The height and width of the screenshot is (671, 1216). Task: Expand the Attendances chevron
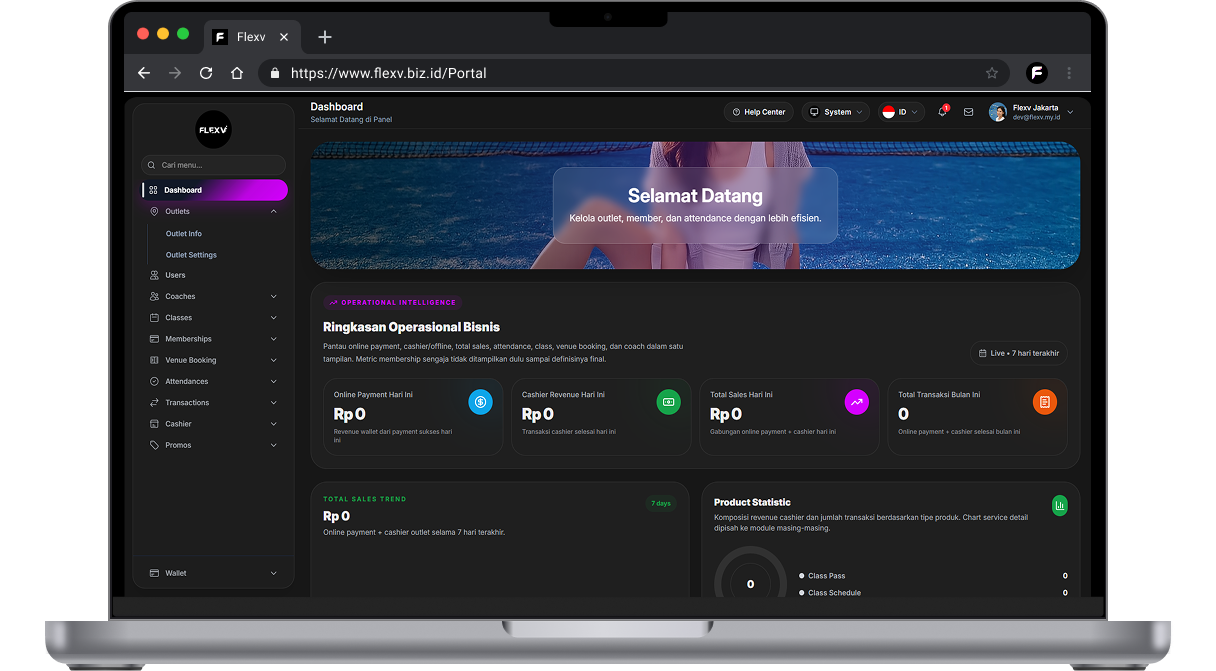274,381
